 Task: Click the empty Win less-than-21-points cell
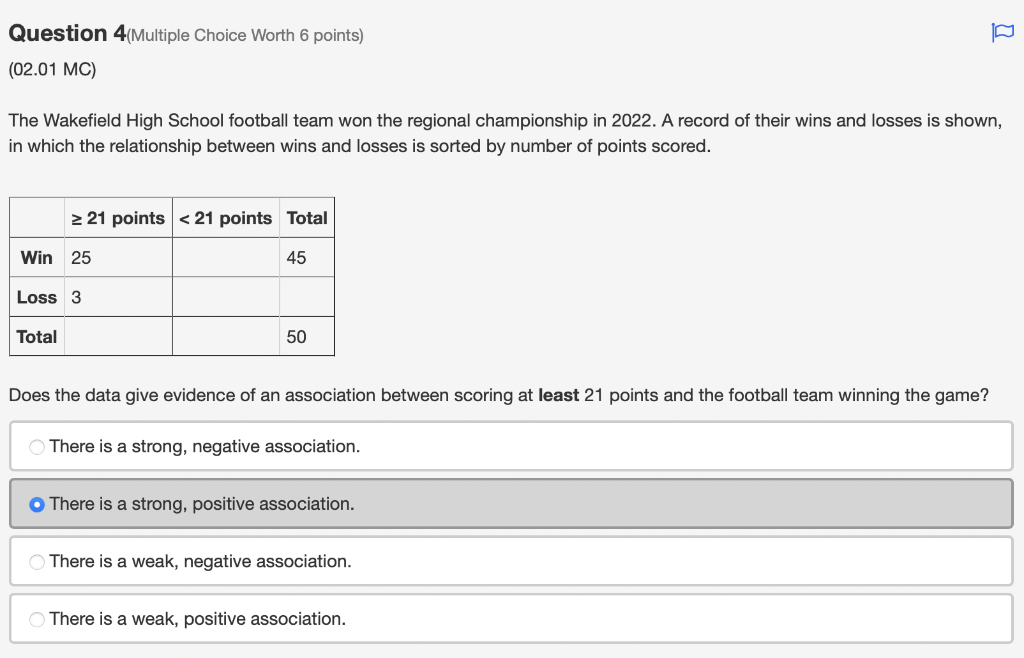(225, 257)
